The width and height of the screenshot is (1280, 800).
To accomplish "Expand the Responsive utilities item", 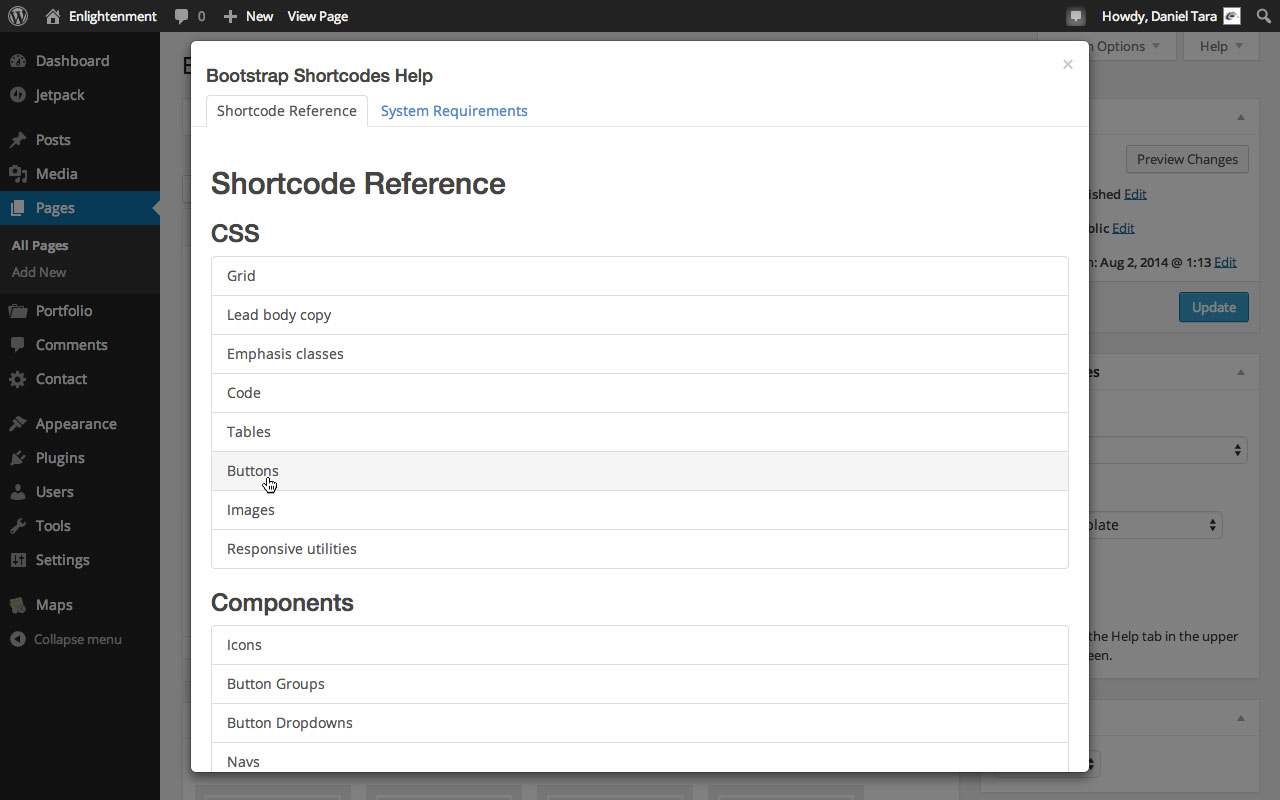I will click(x=640, y=549).
